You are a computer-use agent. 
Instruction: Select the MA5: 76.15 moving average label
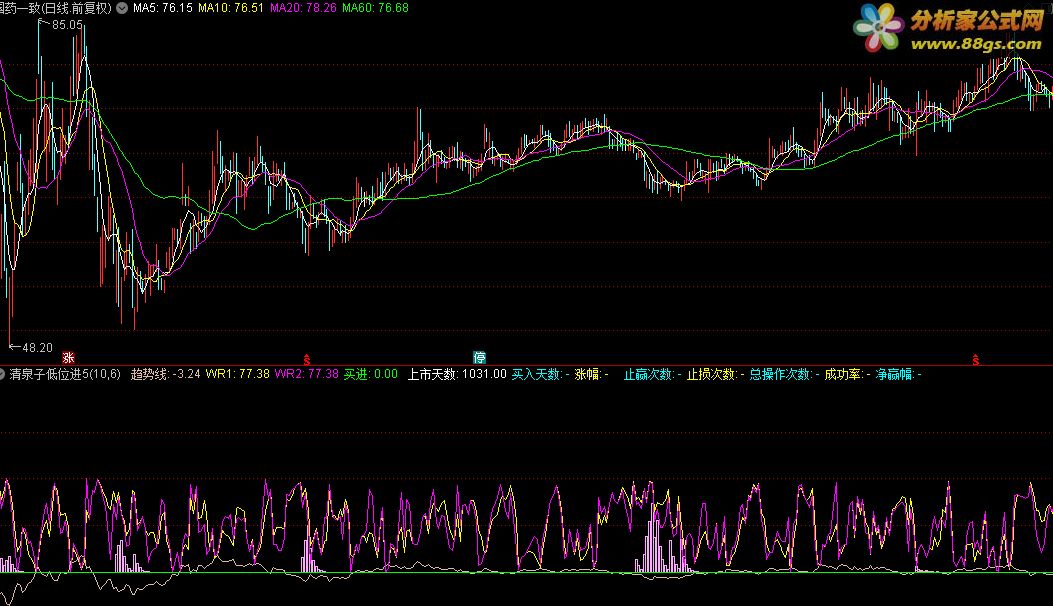coord(163,8)
